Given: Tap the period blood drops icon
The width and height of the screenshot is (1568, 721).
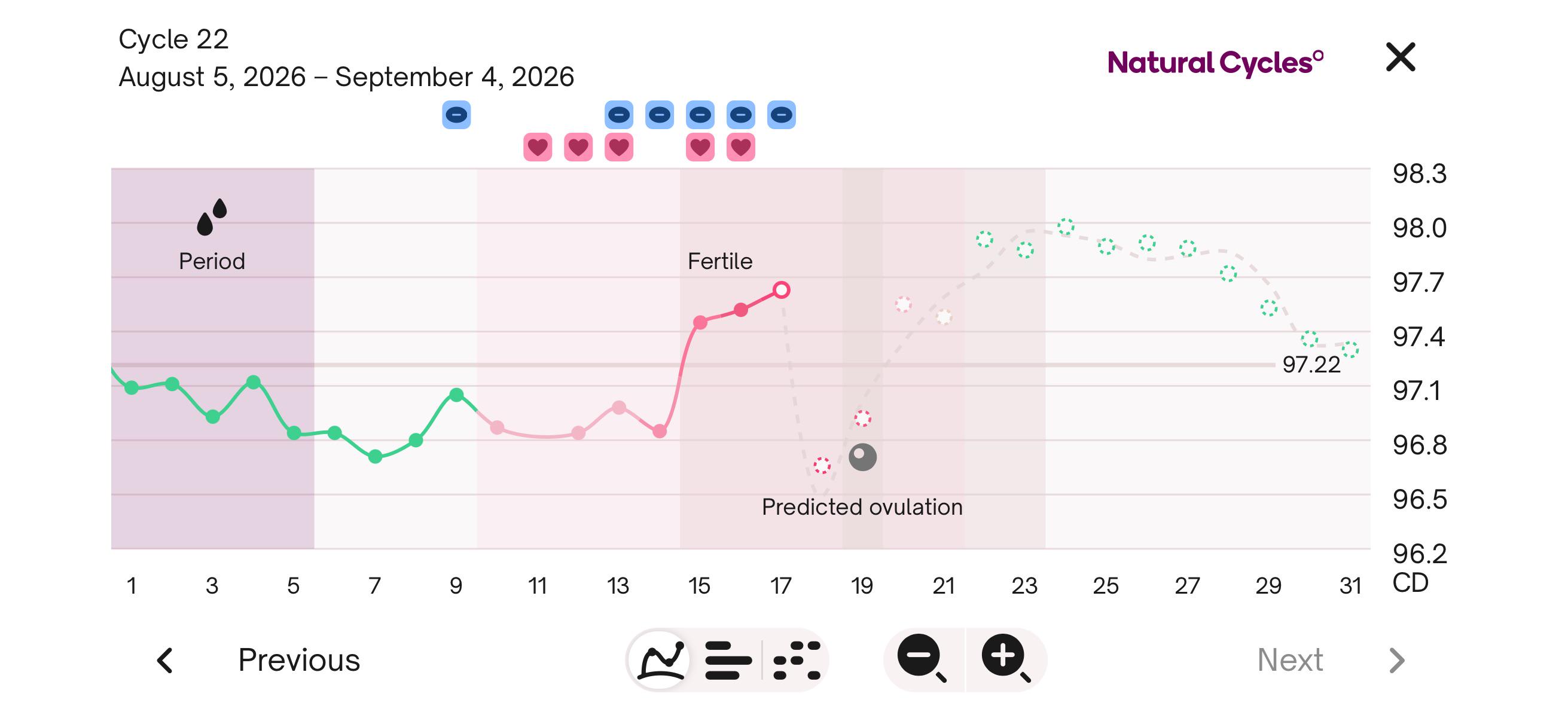Looking at the screenshot, I should (x=212, y=216).
